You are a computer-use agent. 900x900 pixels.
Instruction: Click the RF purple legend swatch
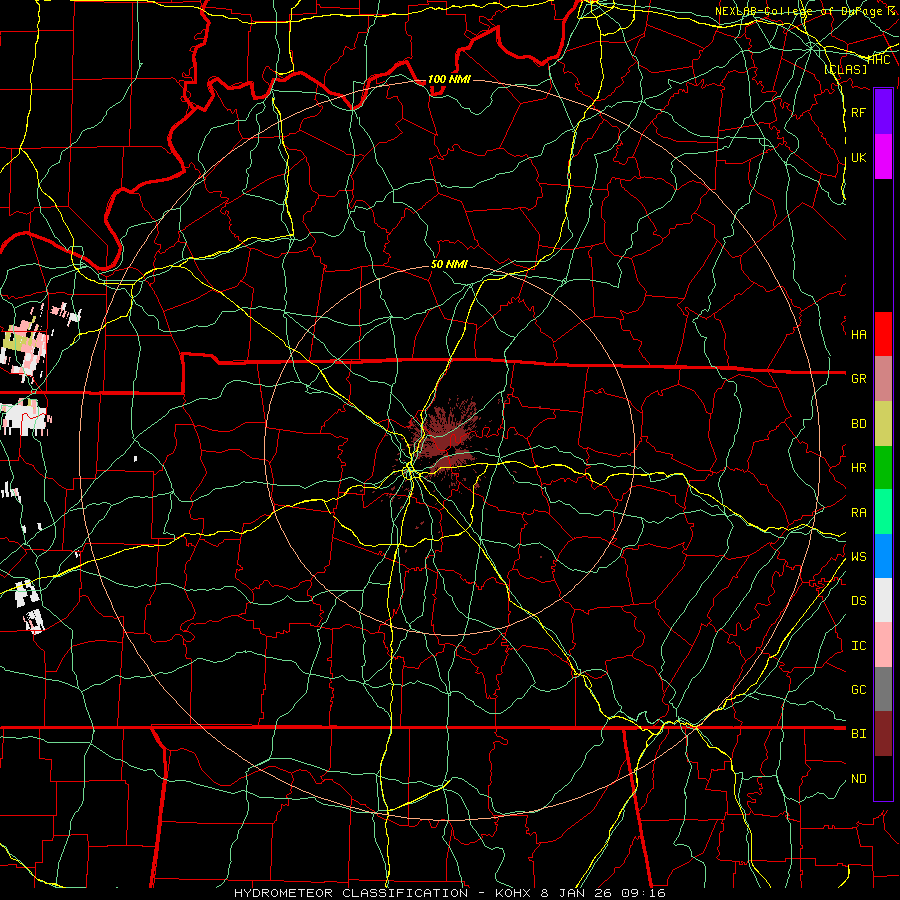point(883,112)
